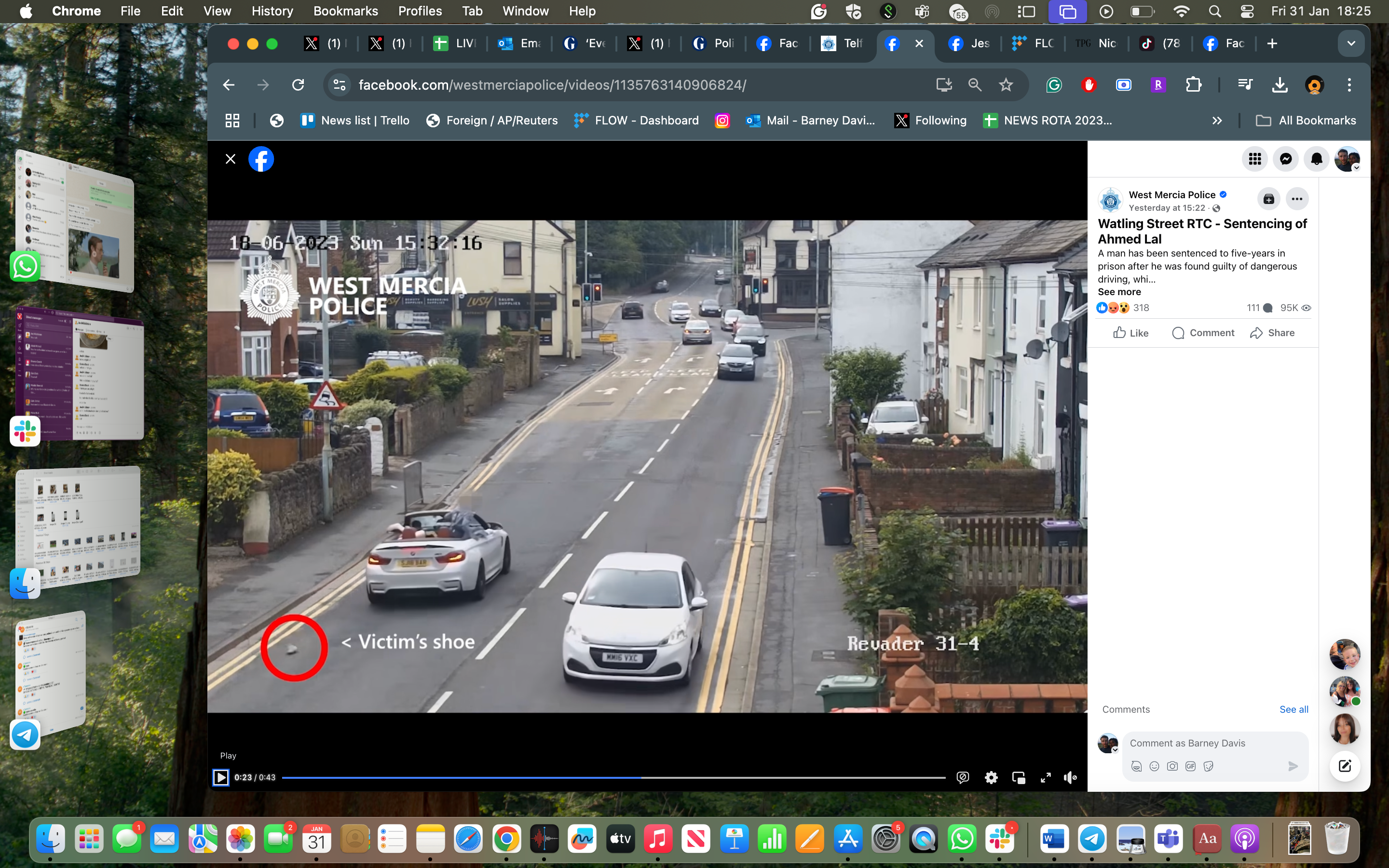1389x868 pixels.
Task: Open WhatsApp stage manager window
Action: click(75, 221)
